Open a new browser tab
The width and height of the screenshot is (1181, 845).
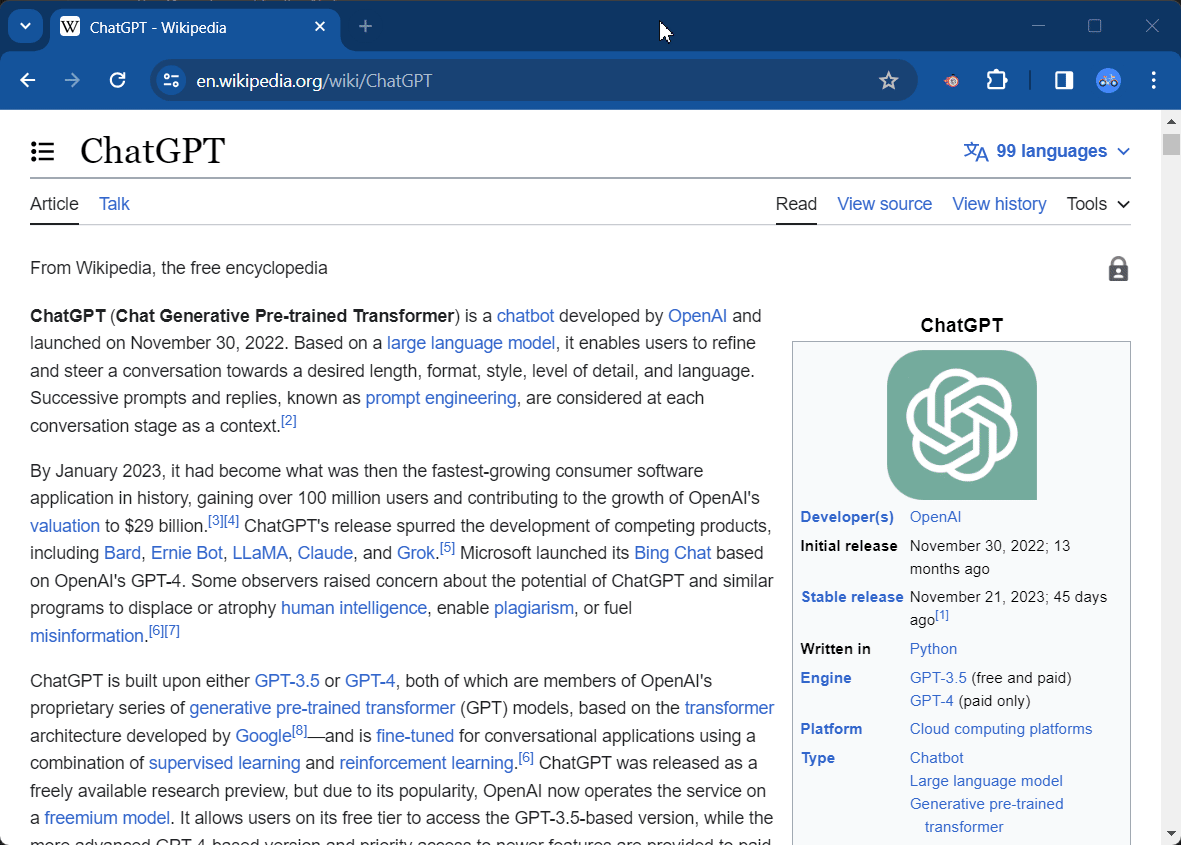click(x=365, y=26)
